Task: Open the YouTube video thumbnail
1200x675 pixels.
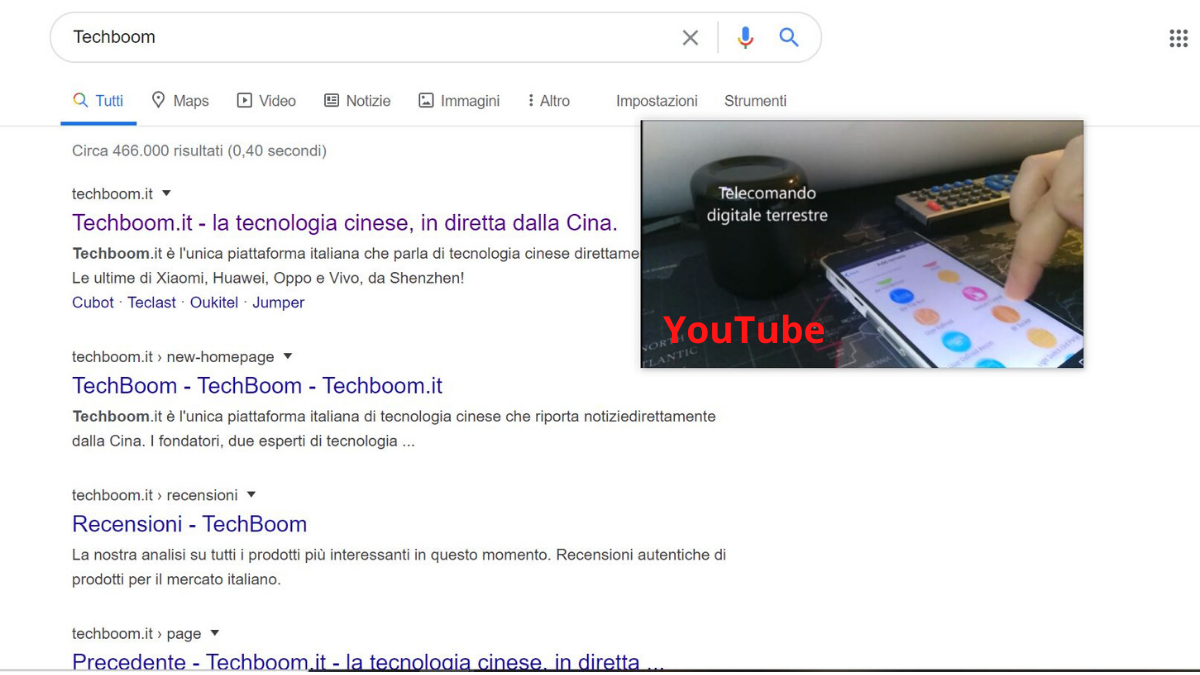Action: tap(862, 244)
